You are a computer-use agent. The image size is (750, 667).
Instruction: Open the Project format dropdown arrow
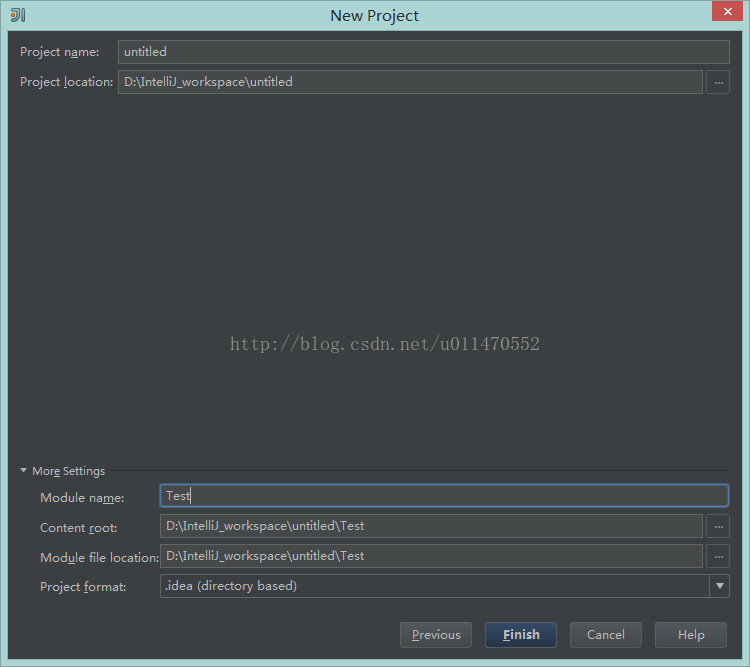click(719, 586)
